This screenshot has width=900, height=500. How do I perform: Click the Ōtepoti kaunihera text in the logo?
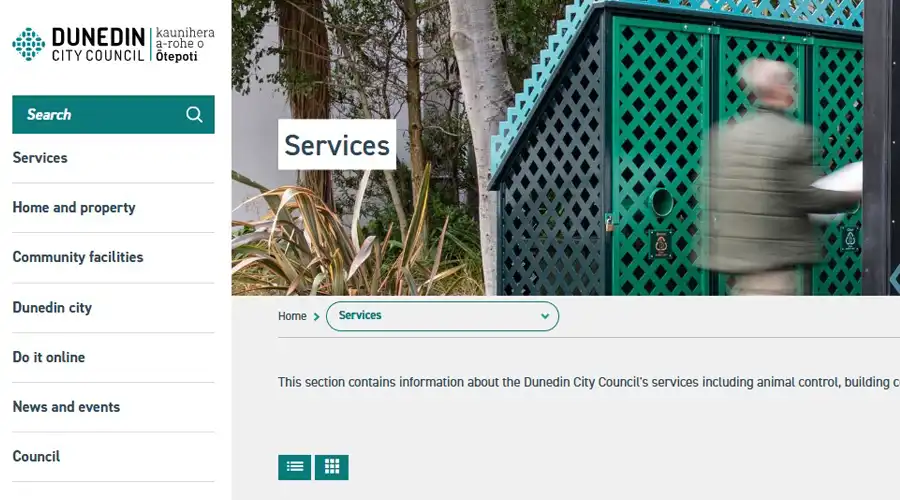185,44
